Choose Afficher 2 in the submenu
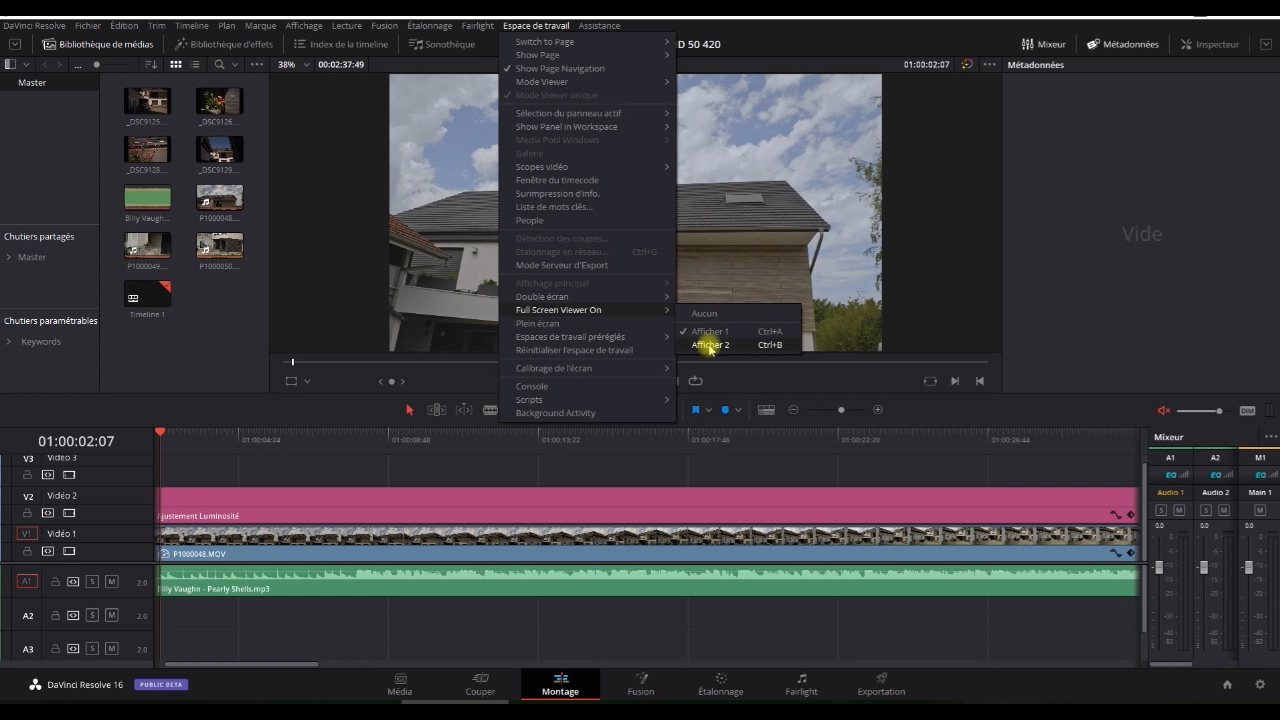The height and width of the screenshot is (720, 1280). (738, 345)
